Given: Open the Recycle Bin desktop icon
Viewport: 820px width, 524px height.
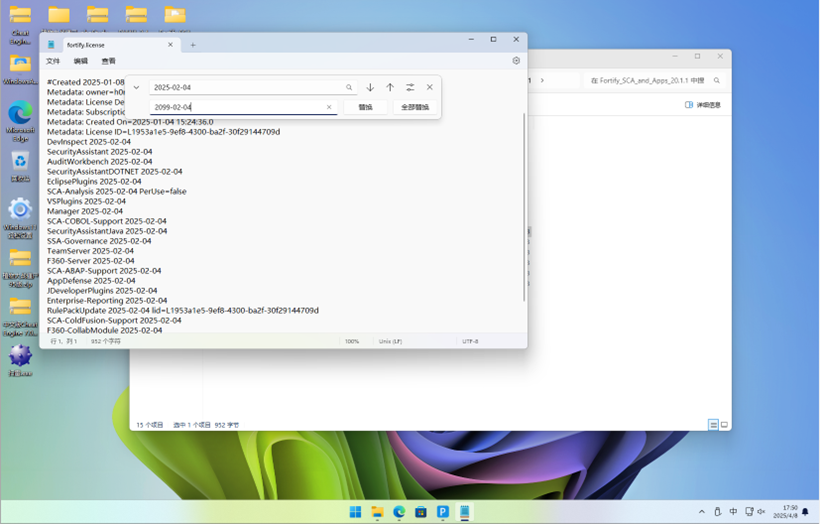Looking at the screenshot, I should click(x=20, y=167).
